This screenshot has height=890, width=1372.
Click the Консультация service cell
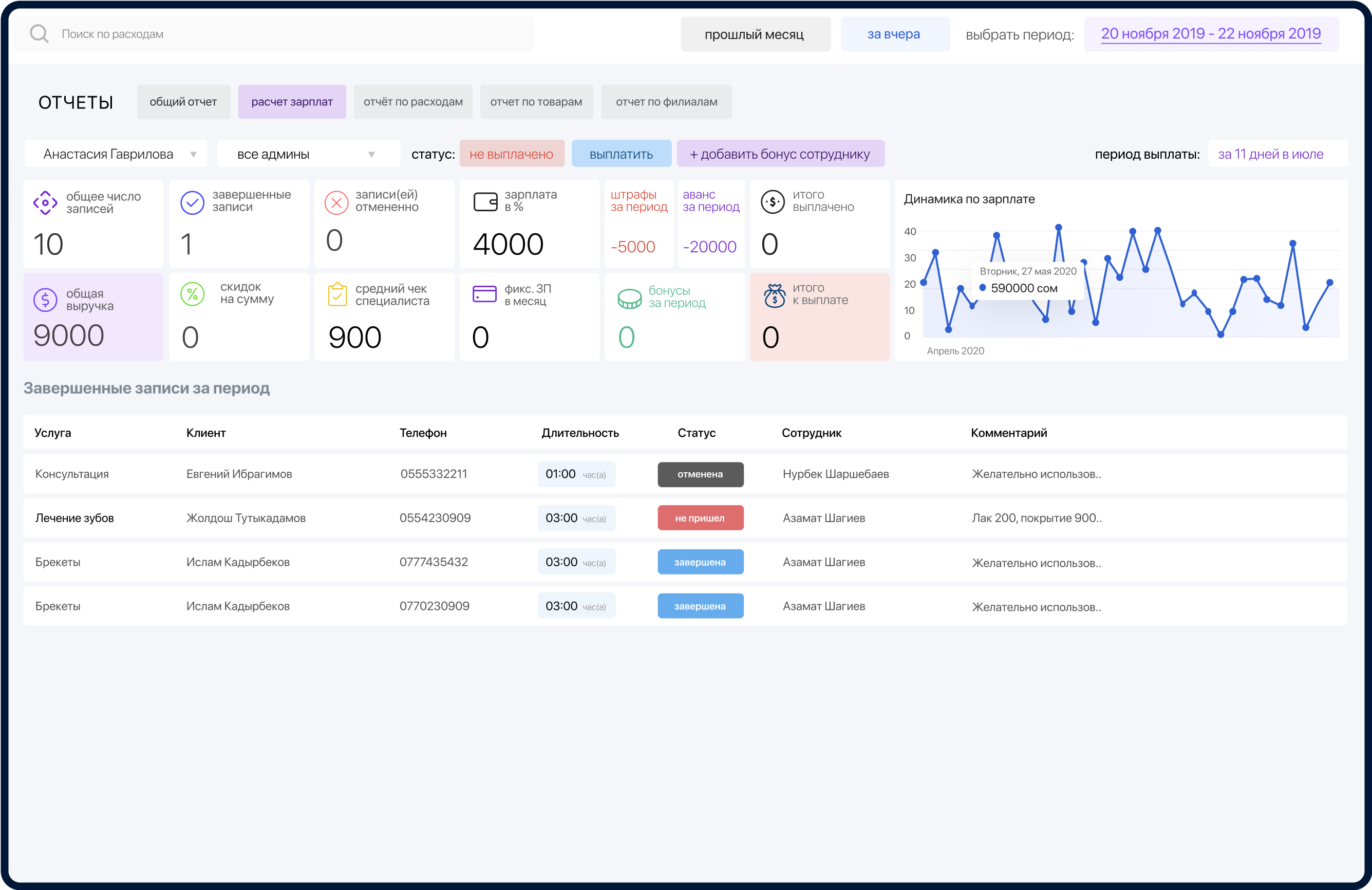click(72, 474)
